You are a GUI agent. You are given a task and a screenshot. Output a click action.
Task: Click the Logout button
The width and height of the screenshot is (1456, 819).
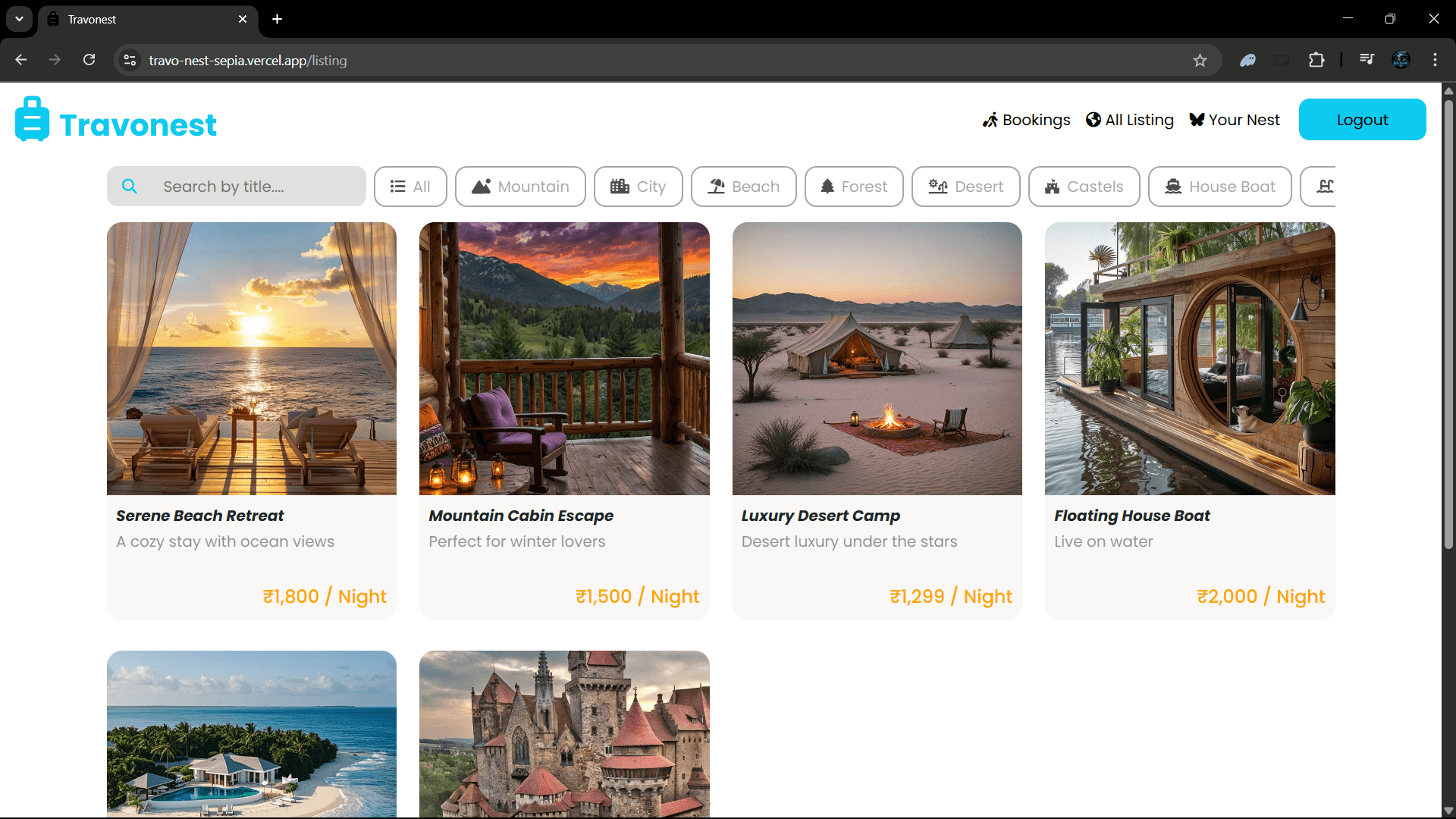[1363, 120]
